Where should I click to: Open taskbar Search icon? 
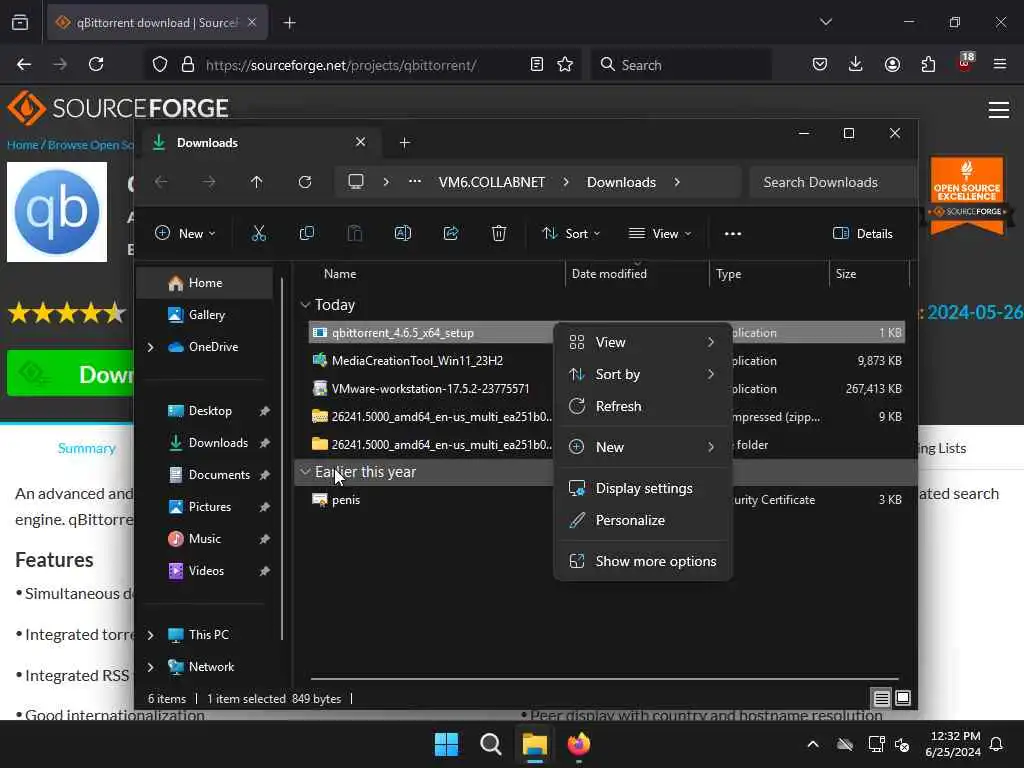(x=490, y=744)
